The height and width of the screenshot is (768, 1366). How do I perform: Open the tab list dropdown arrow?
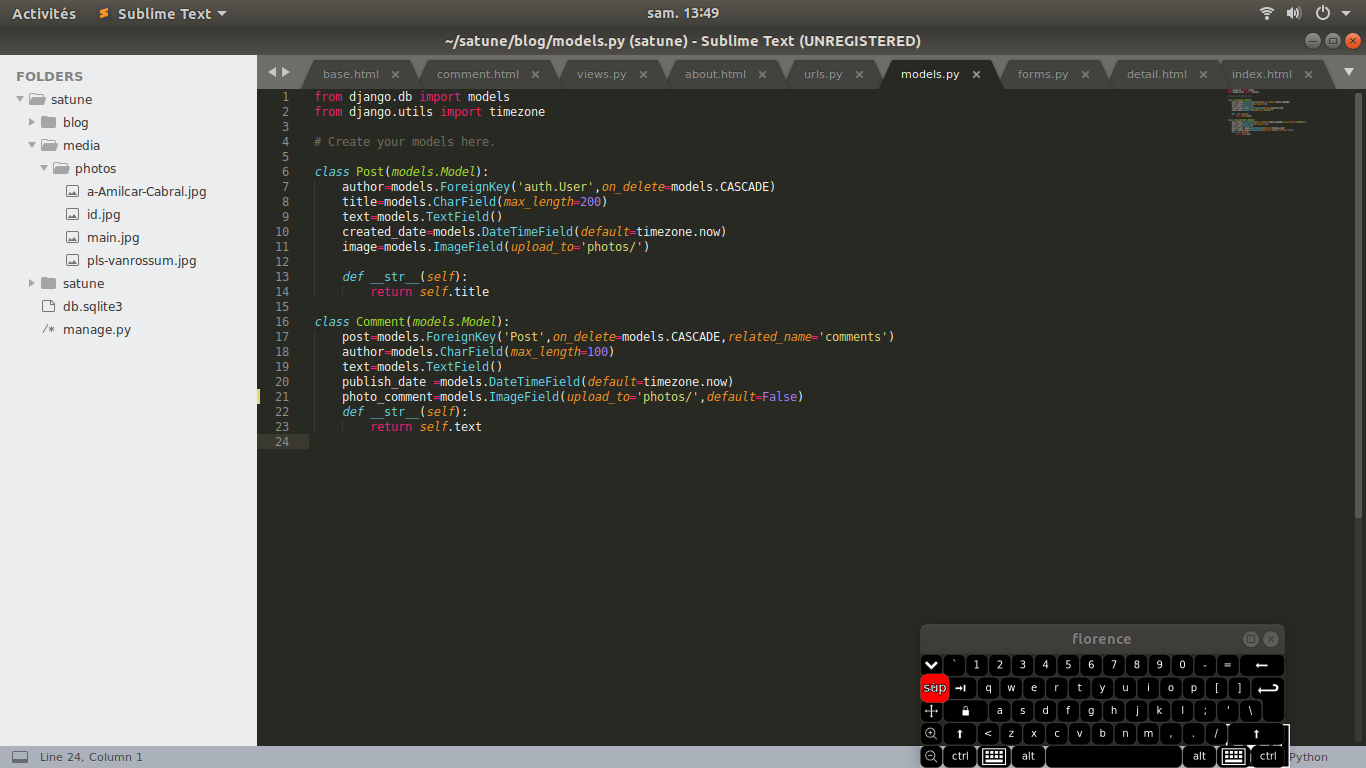point(1348,72)
